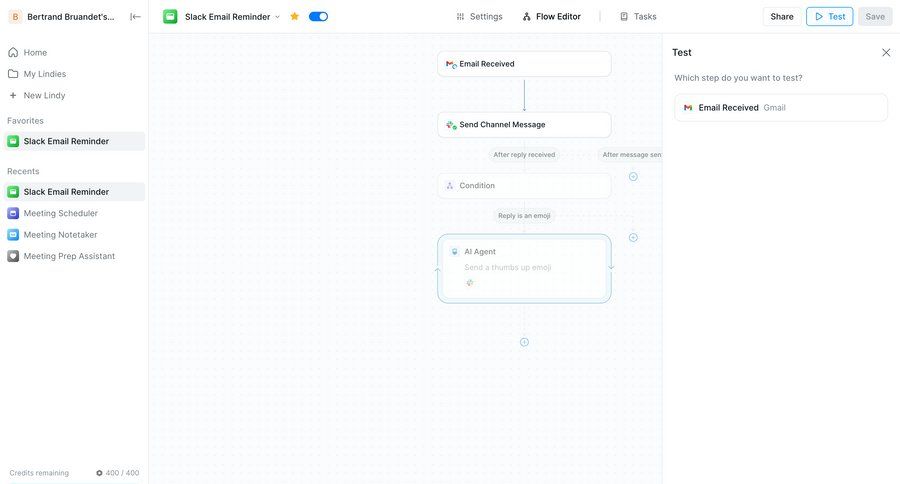Viewport: 900px width, 484px height.
Task: Click the credits remaining counter 400 / 400
Action: click(117, 473)
